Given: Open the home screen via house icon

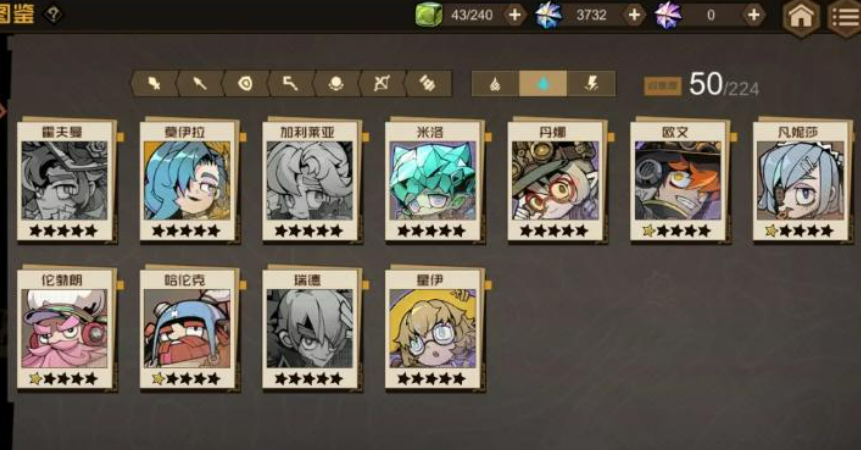Looking at the screenshot, I should tap(801, 17).
